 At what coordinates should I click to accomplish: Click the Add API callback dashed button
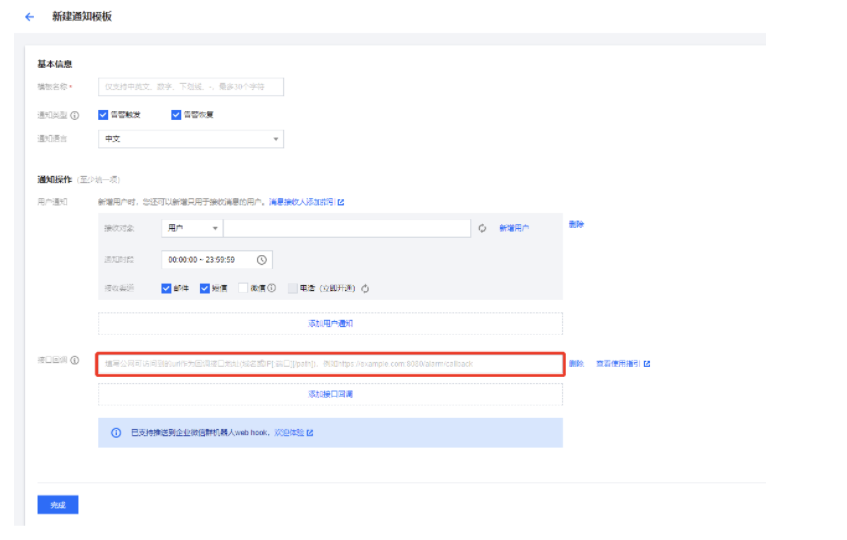[330, 395]
